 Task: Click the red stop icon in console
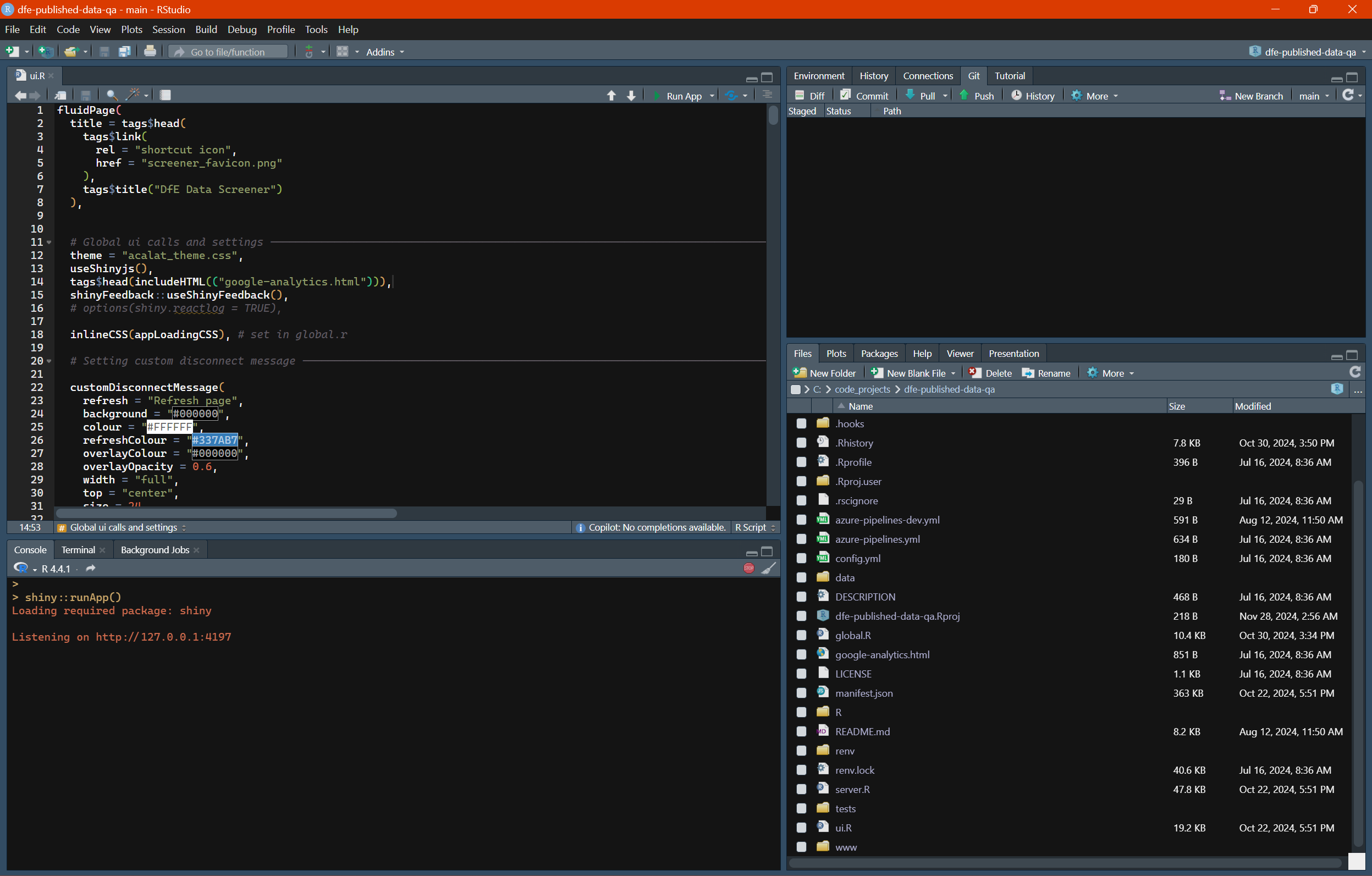pos(748,568)
